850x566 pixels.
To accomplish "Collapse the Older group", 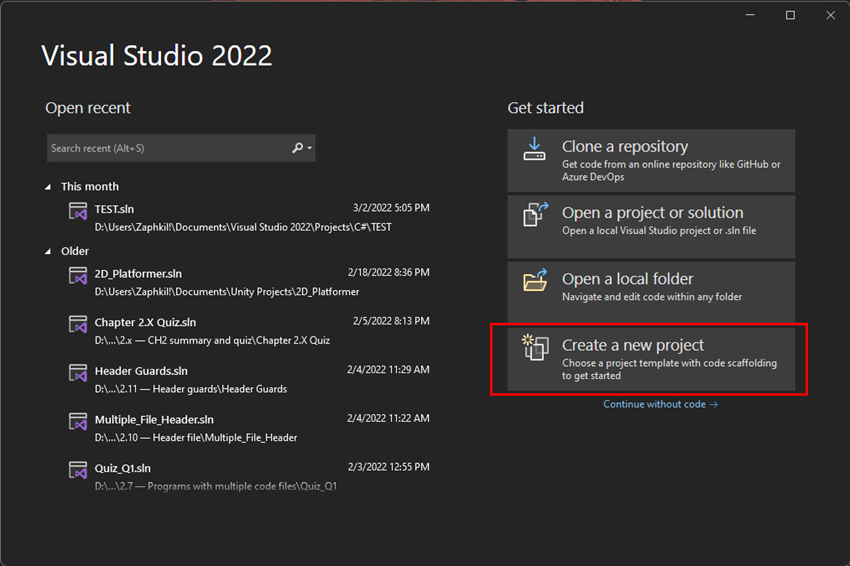I will [x=48, y=252].
